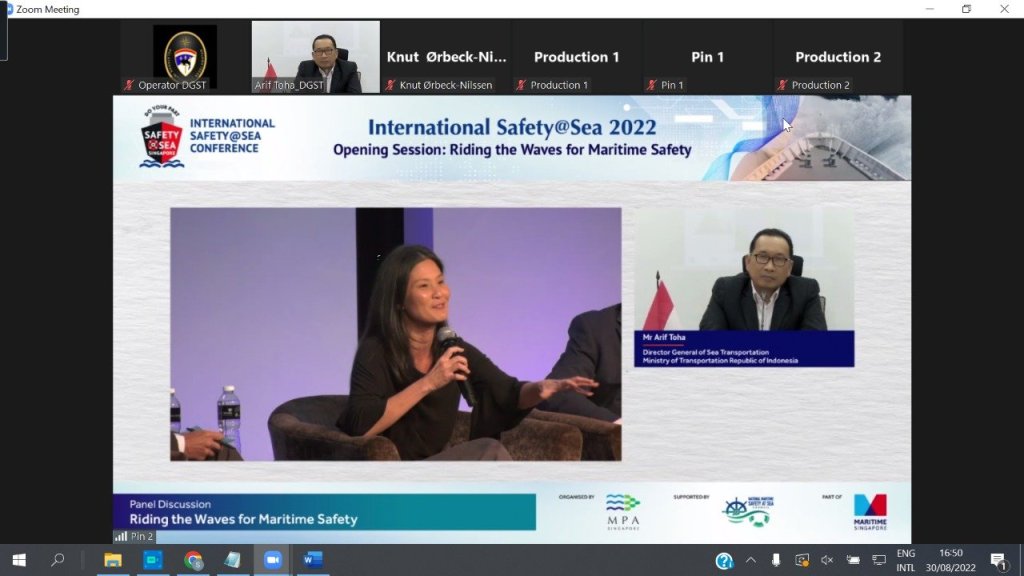Click the Windows Start button
Viewport: 1024px width, 576px height.
point(18,560)
